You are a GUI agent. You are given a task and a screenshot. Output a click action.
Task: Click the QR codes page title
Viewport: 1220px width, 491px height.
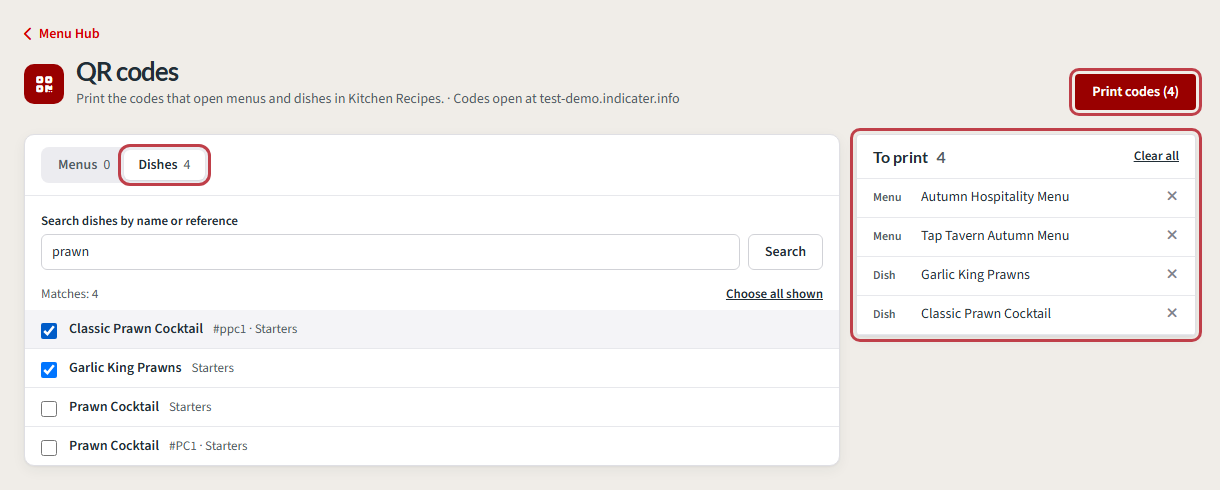(128, 72)
